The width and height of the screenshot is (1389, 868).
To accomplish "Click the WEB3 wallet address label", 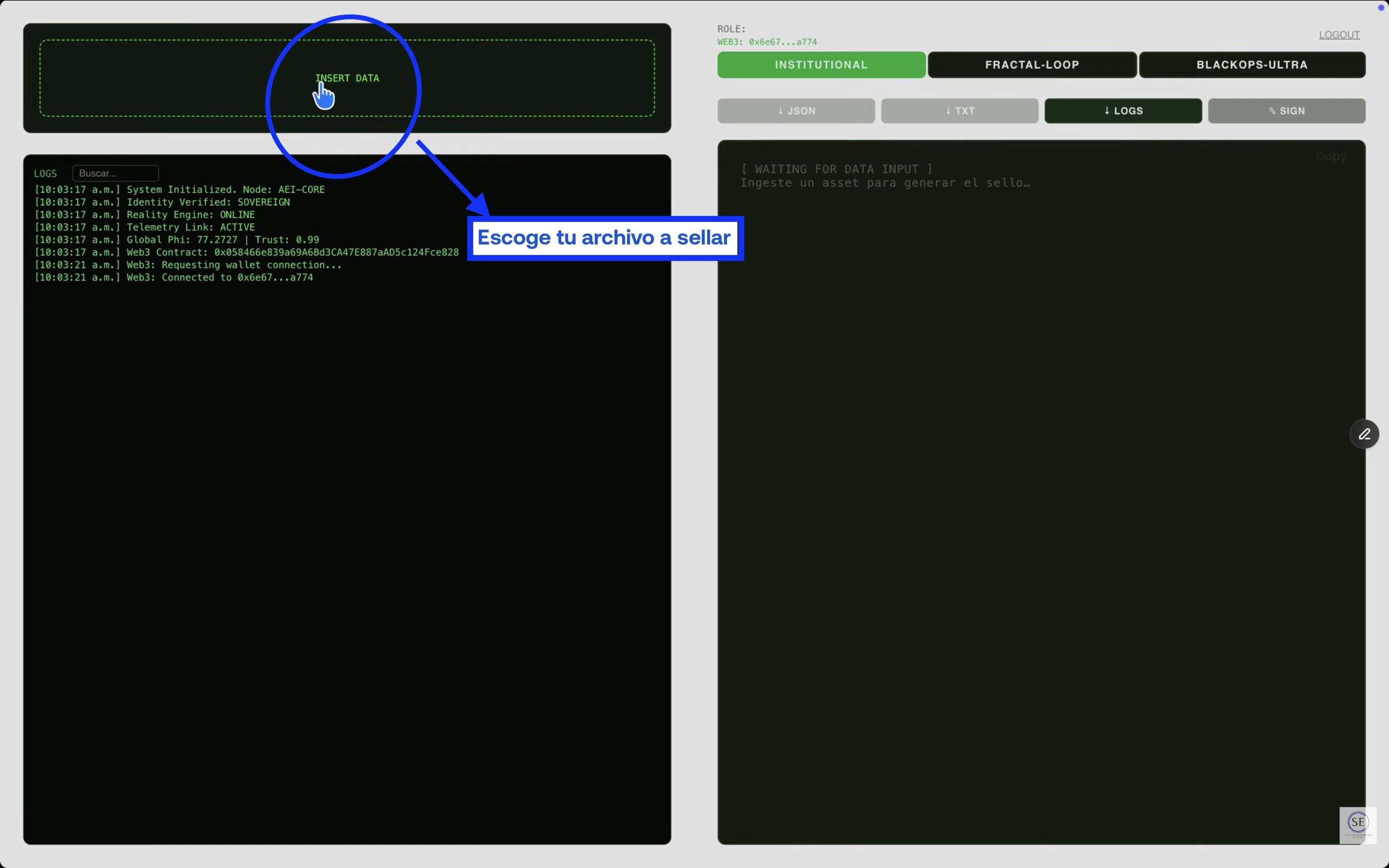I will pos(767,42).
